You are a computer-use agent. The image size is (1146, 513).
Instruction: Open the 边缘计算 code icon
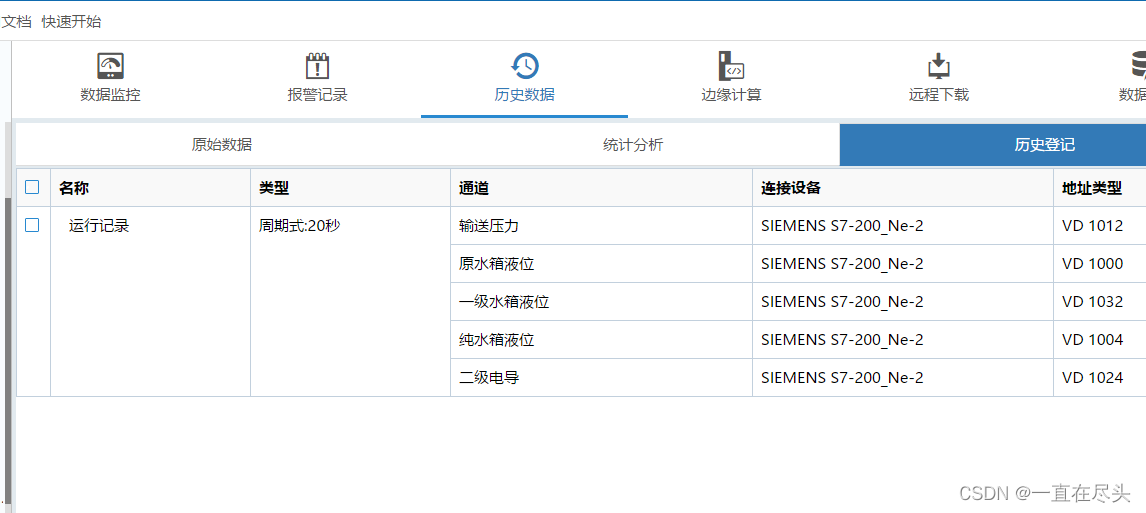[x=731, y=66]
